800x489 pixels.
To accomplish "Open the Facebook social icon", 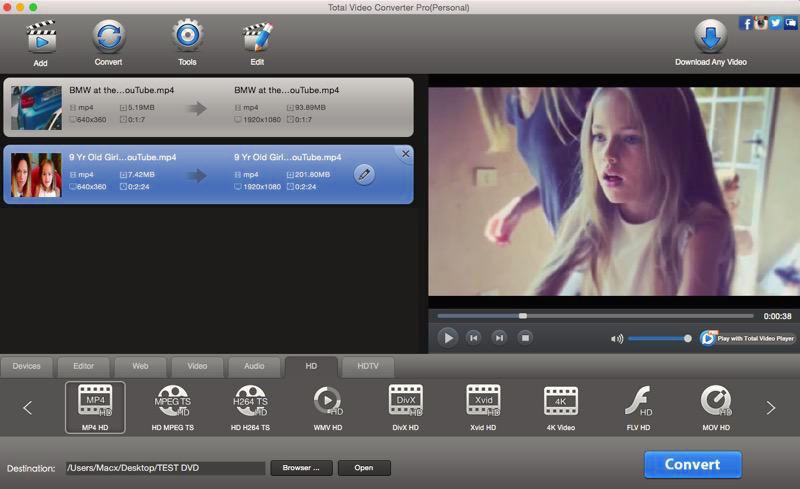I will [745, 23].
